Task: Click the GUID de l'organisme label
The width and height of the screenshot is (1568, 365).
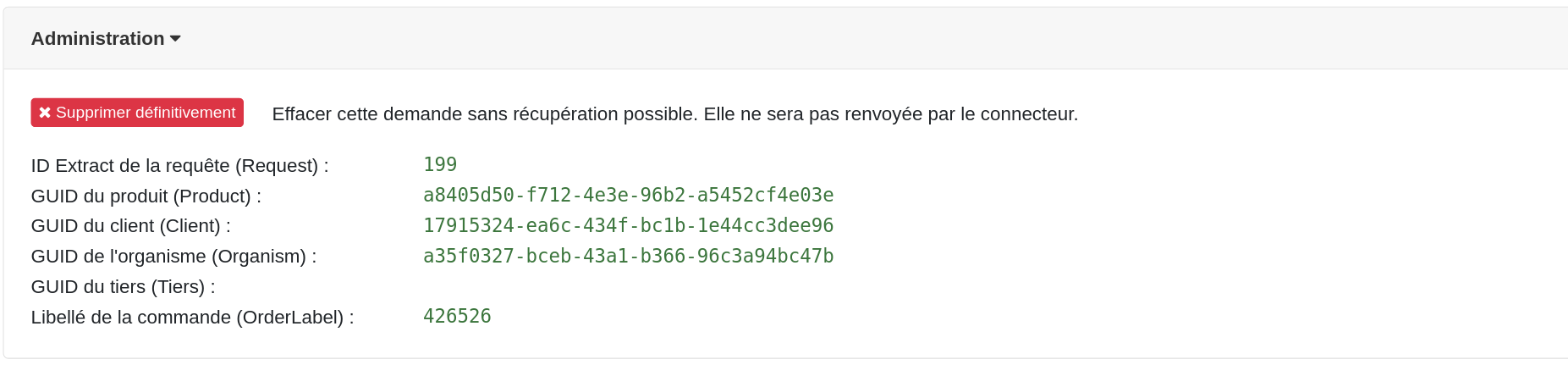Action: 173,257
